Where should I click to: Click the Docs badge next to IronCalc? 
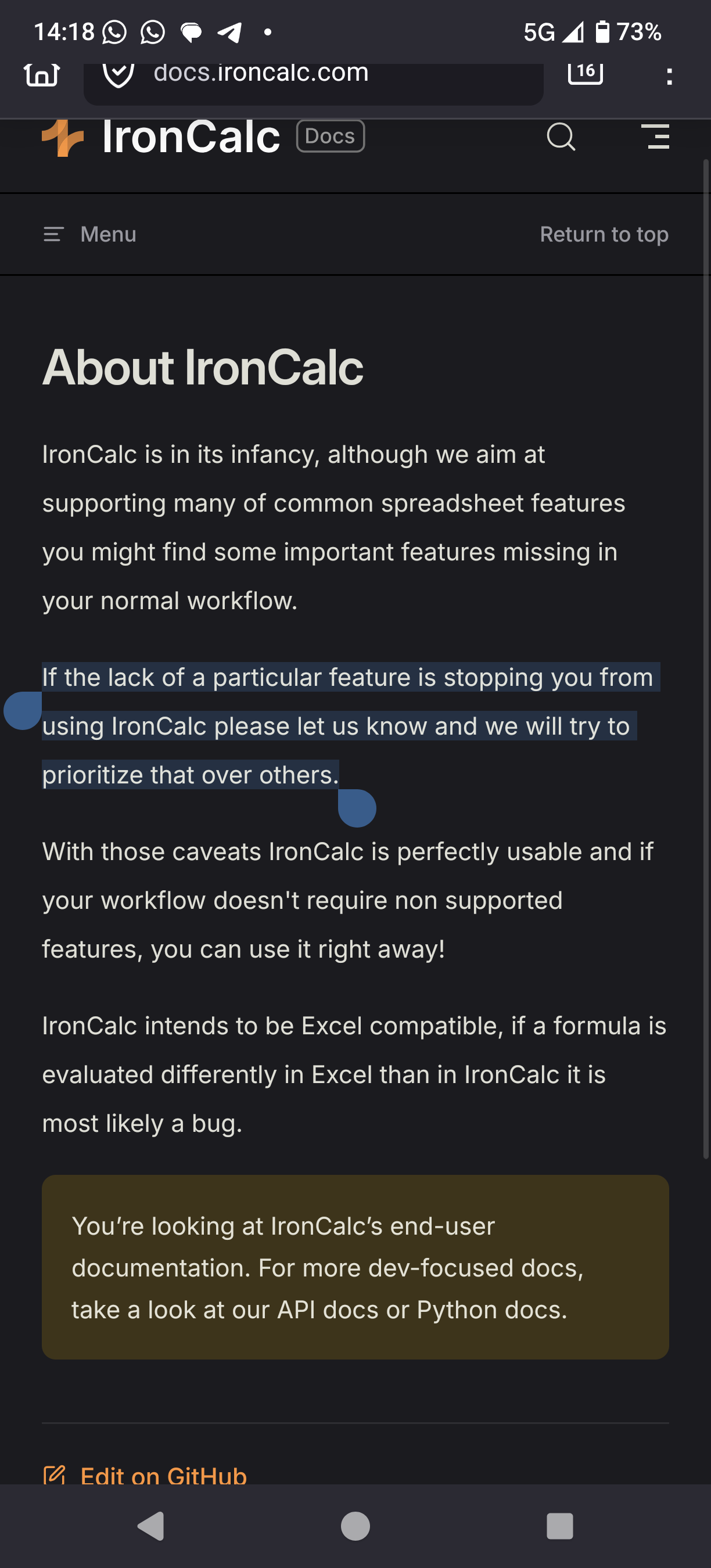click(x=330, y=136)
